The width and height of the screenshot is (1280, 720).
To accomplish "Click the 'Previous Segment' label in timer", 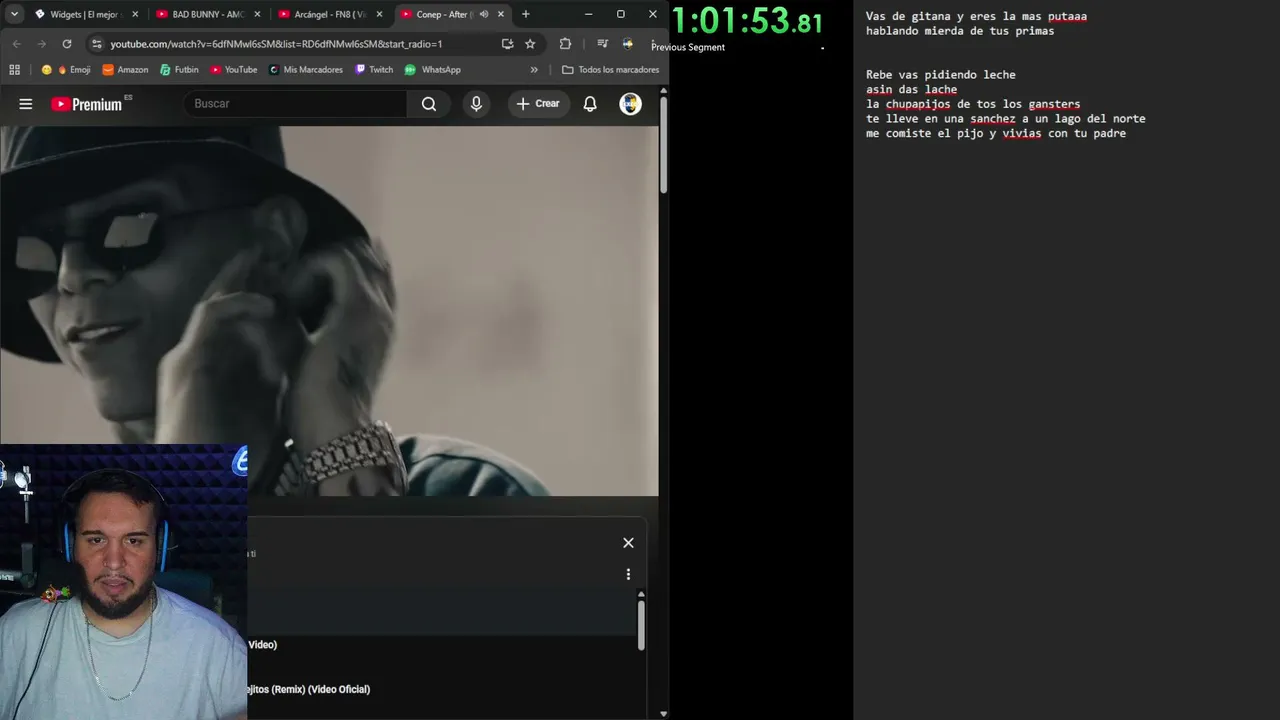I will [x=688, y=47].
